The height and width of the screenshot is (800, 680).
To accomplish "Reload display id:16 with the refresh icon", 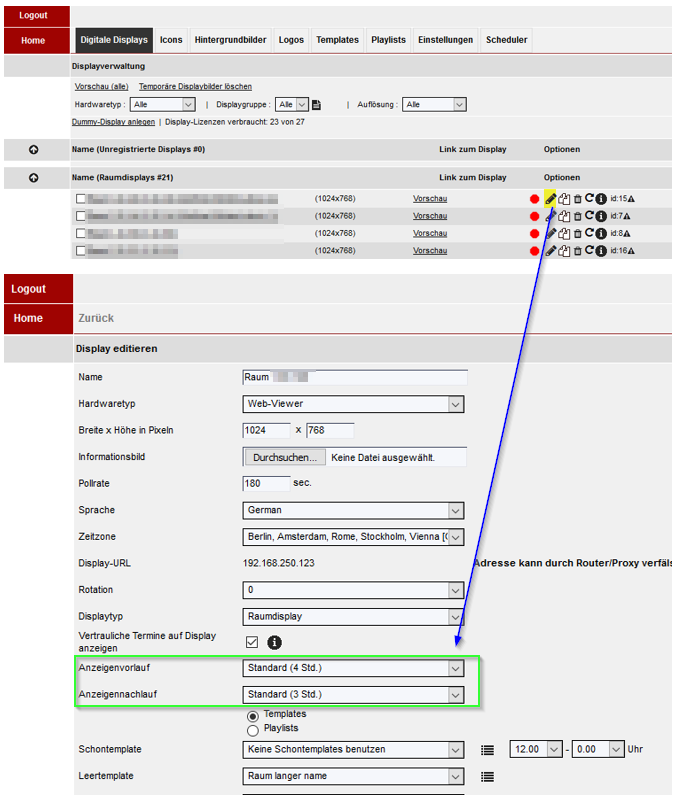I will click(589, 250).
